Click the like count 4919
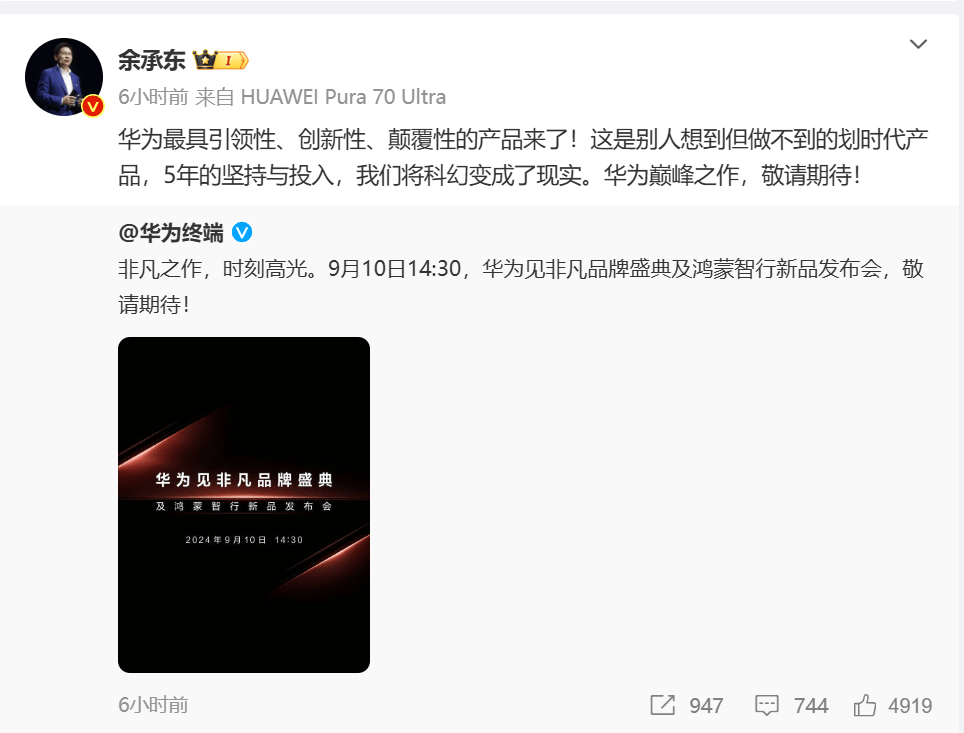This screenshot has height=733, width=964. coord(910,706)
